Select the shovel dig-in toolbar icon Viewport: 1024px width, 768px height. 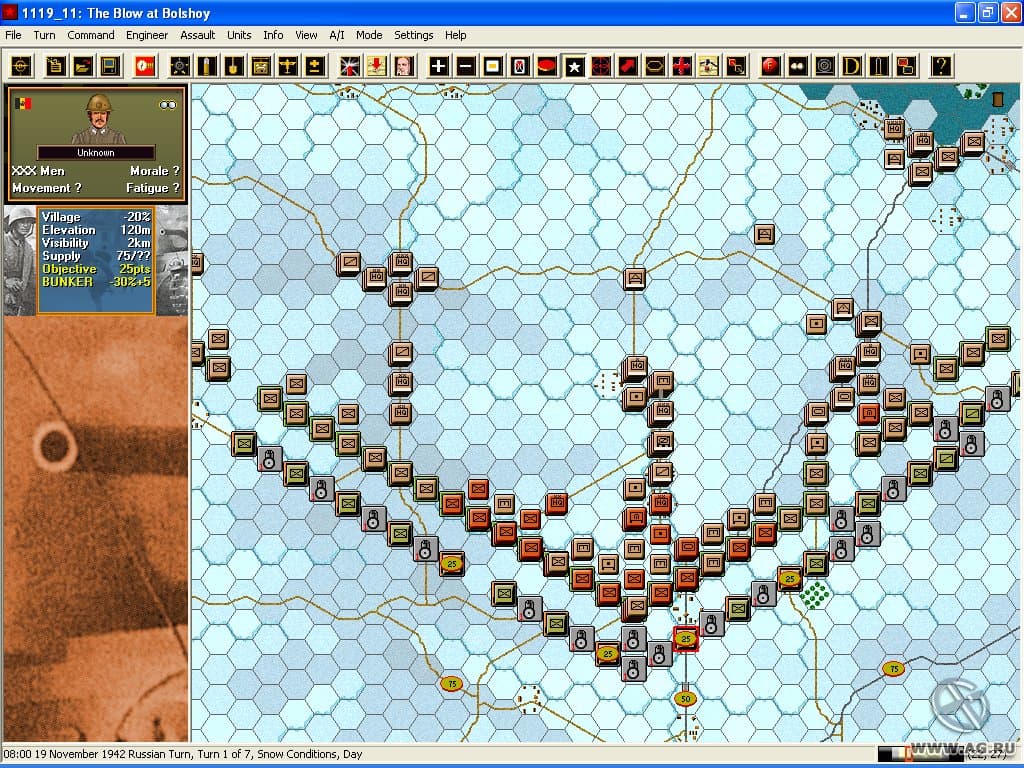[234, 66]
